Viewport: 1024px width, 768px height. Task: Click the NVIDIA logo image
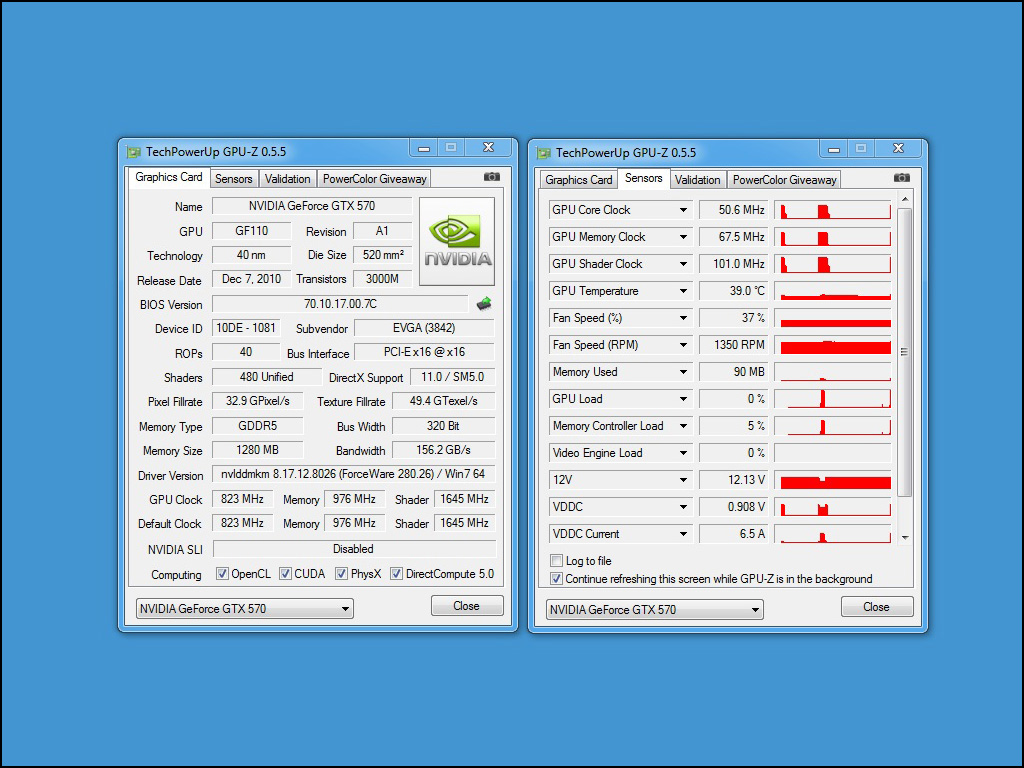[x=456, y=242]
